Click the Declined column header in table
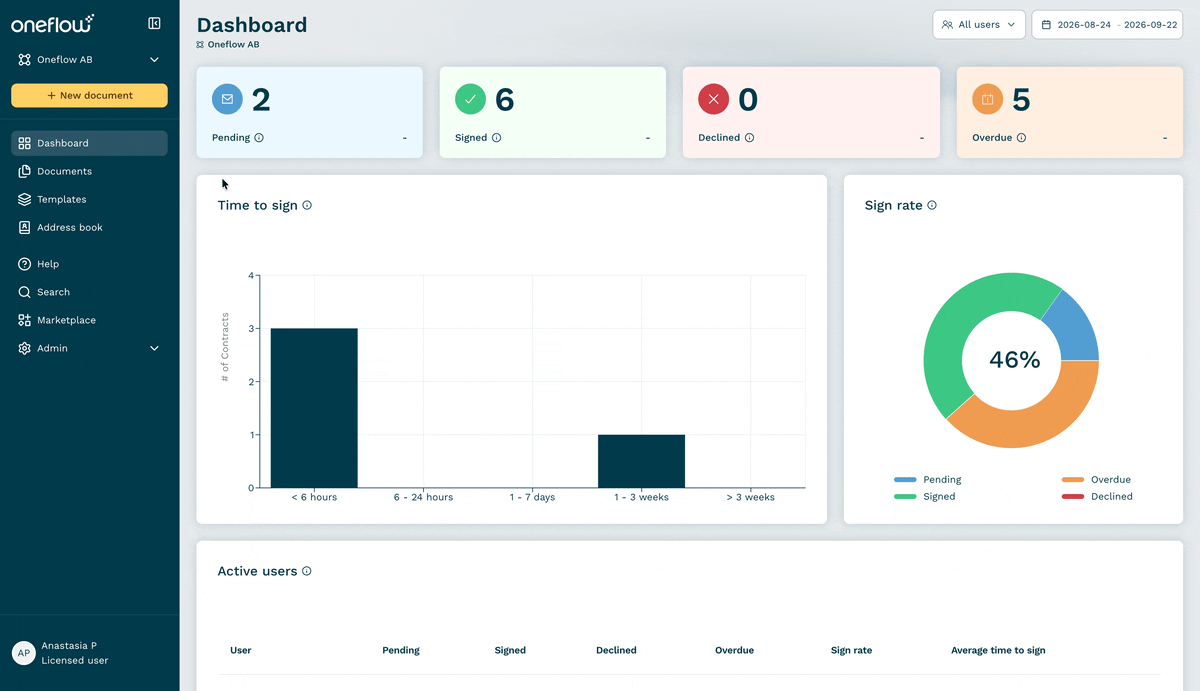This screenshot has width=1200, height=691. pyautogui.click(x=616, y=650)
